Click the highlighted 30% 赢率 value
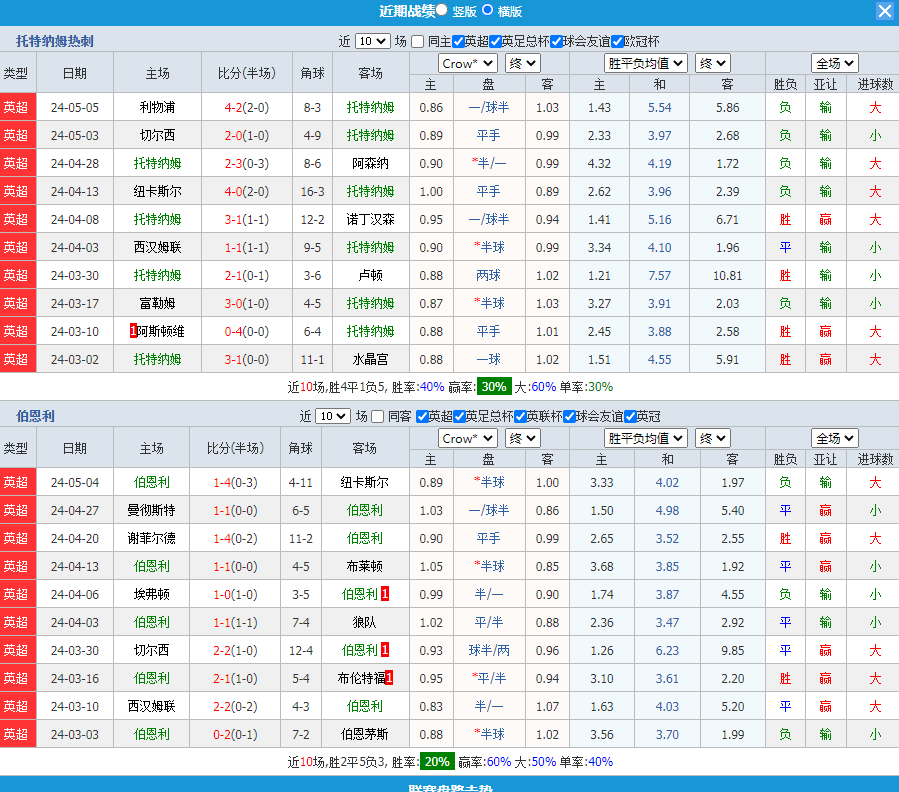 494,387
